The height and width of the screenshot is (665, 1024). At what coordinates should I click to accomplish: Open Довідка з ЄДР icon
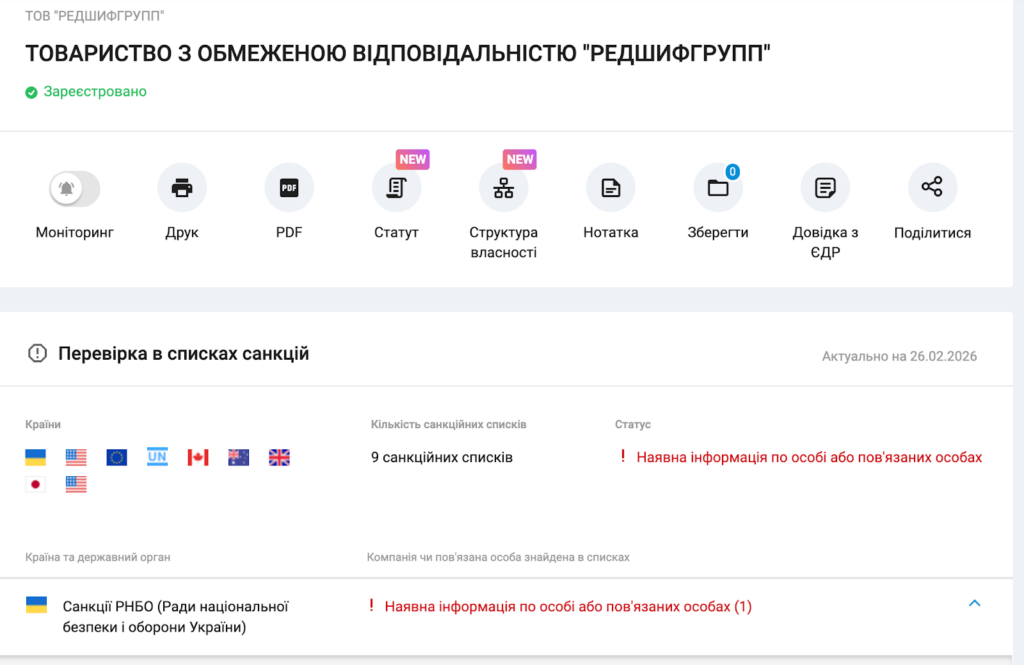click(825, 188)
